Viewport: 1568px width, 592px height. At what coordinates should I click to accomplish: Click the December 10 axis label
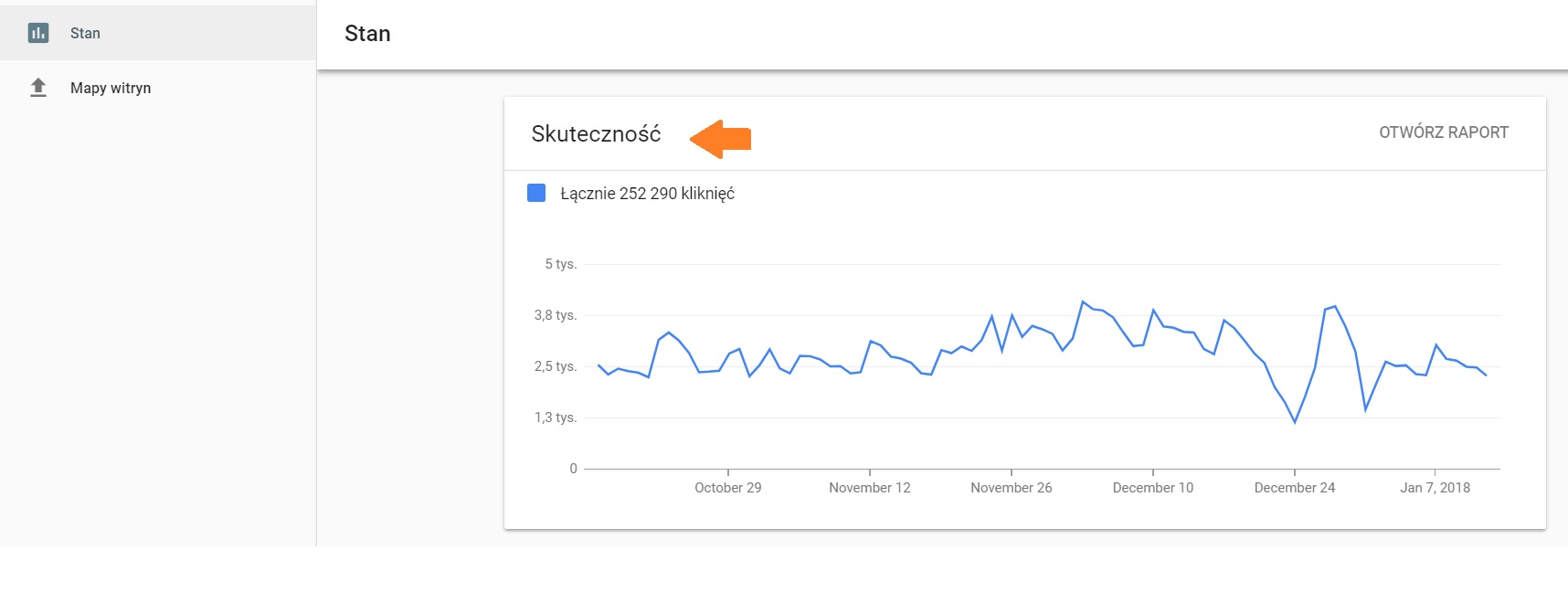[1152, 488]
